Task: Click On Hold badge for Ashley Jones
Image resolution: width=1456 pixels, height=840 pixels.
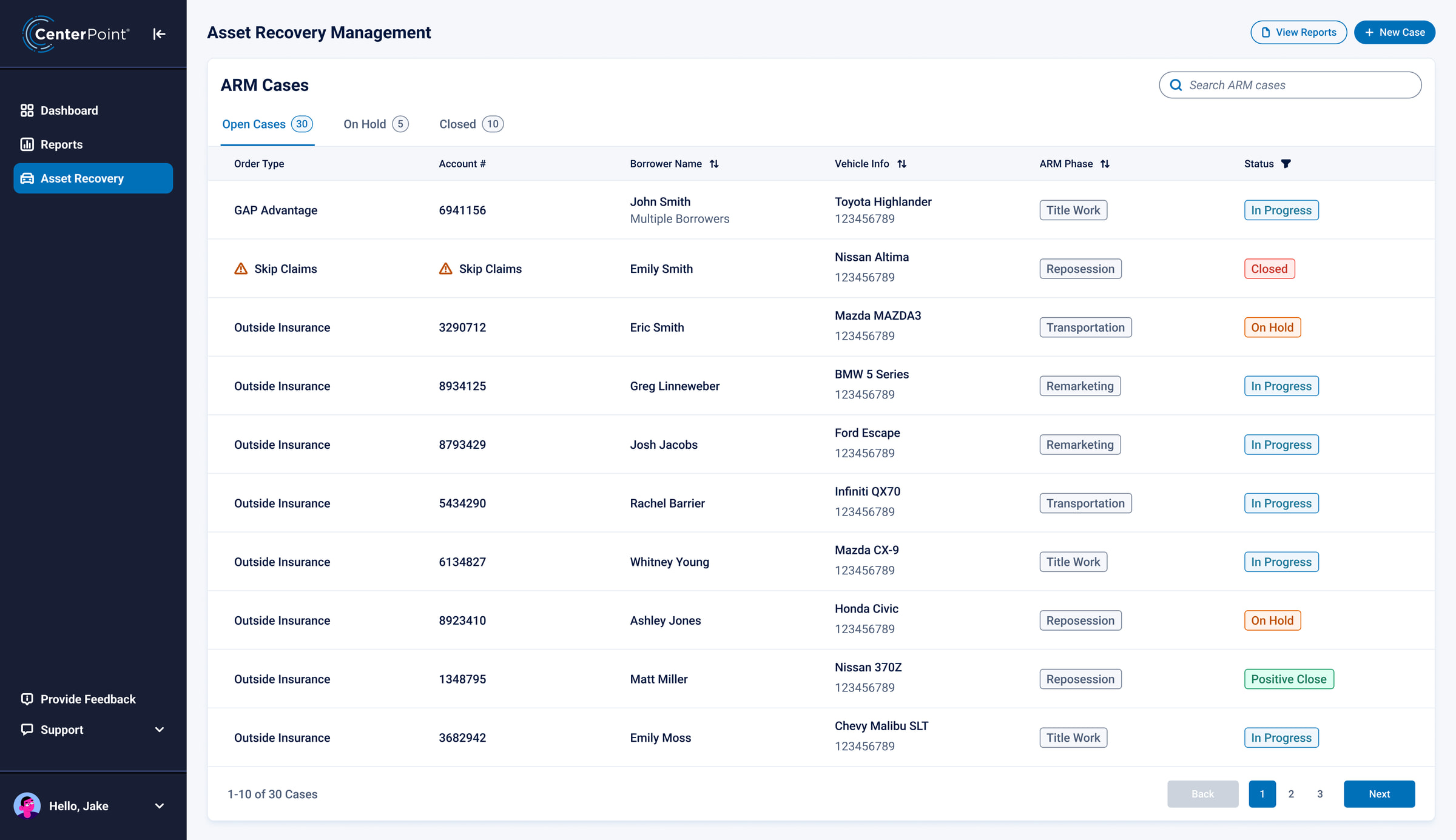Action: tap(1272, 620)
